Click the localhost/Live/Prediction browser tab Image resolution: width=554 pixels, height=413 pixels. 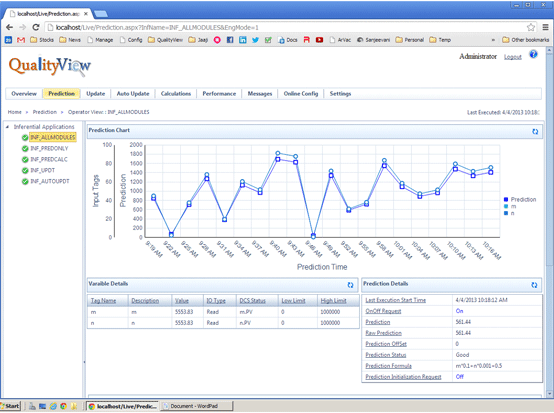point(48,14)
